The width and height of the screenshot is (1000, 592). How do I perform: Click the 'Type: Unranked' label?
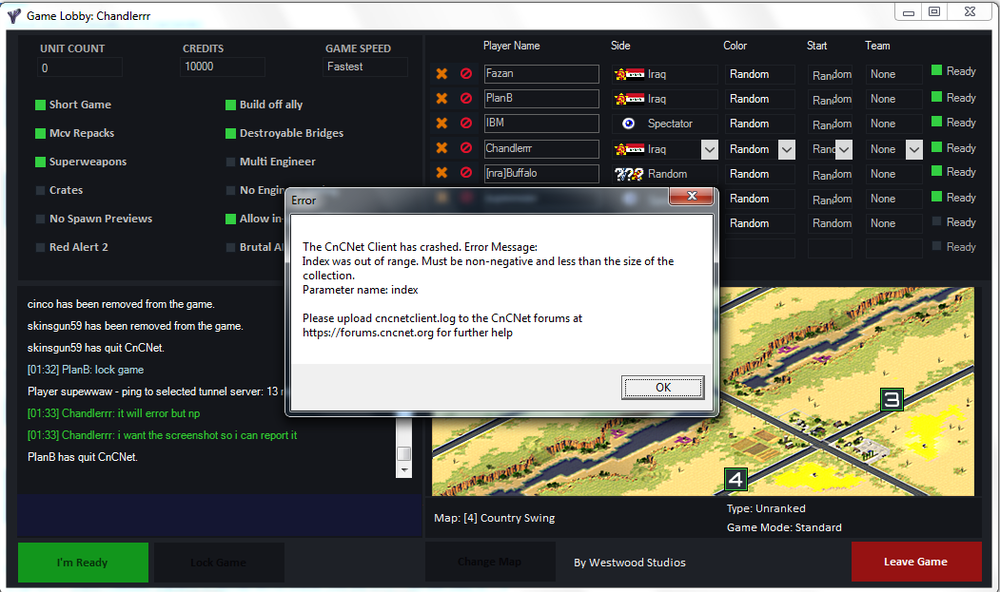pos(766,508)
